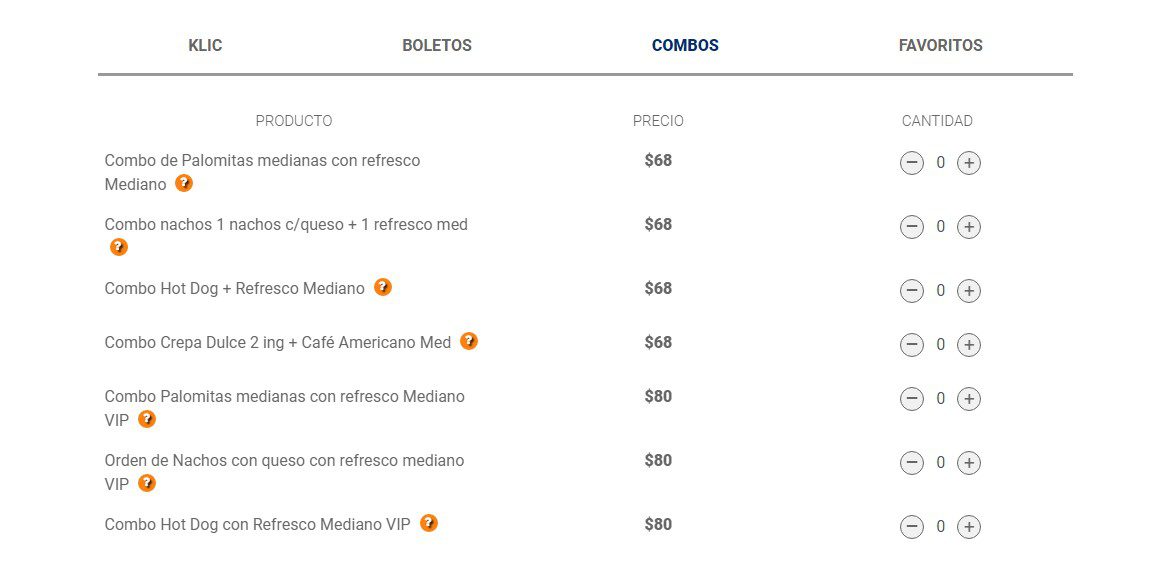The image size is (1171, 574).
Task: Add one Orden de Nachos VIP
Action: 969,463
